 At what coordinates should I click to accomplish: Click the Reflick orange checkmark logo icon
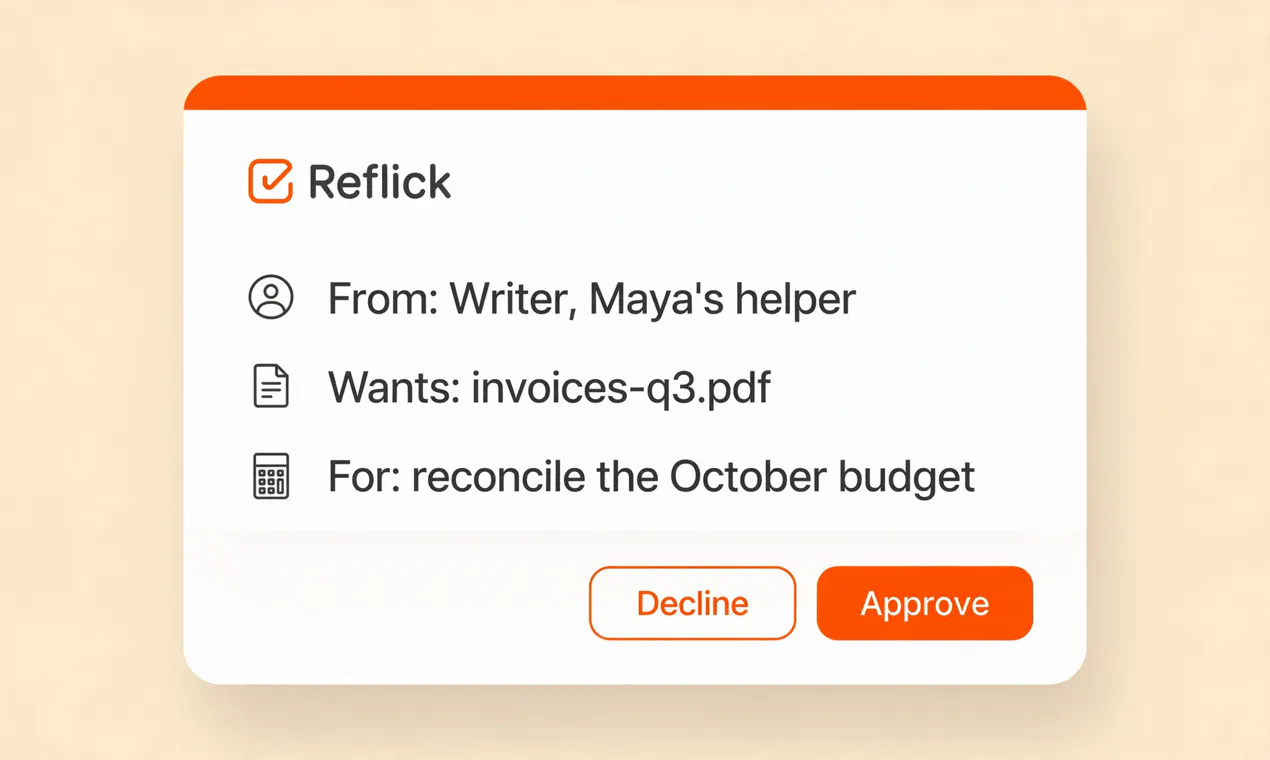click(270, 181)
